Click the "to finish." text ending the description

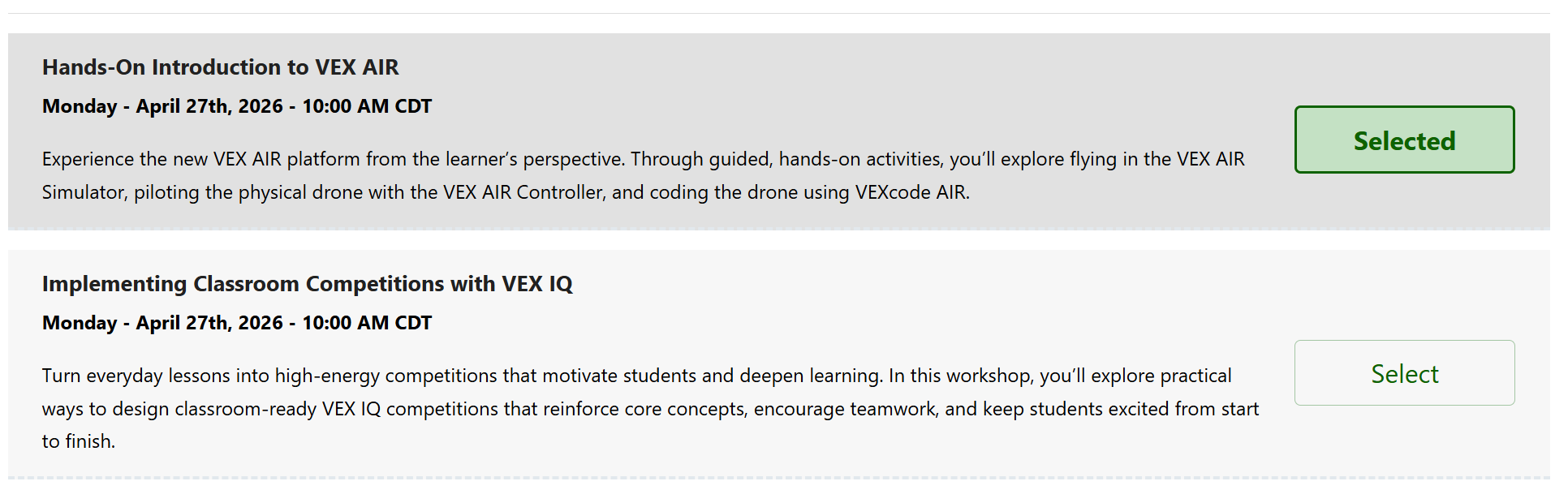tap(79, 441)
